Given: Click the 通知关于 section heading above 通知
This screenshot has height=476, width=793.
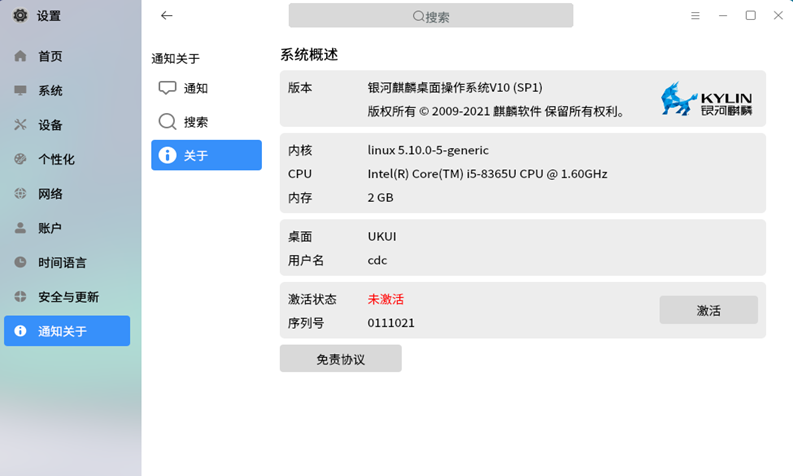Looking at the screenshot, I should (175, 59).
